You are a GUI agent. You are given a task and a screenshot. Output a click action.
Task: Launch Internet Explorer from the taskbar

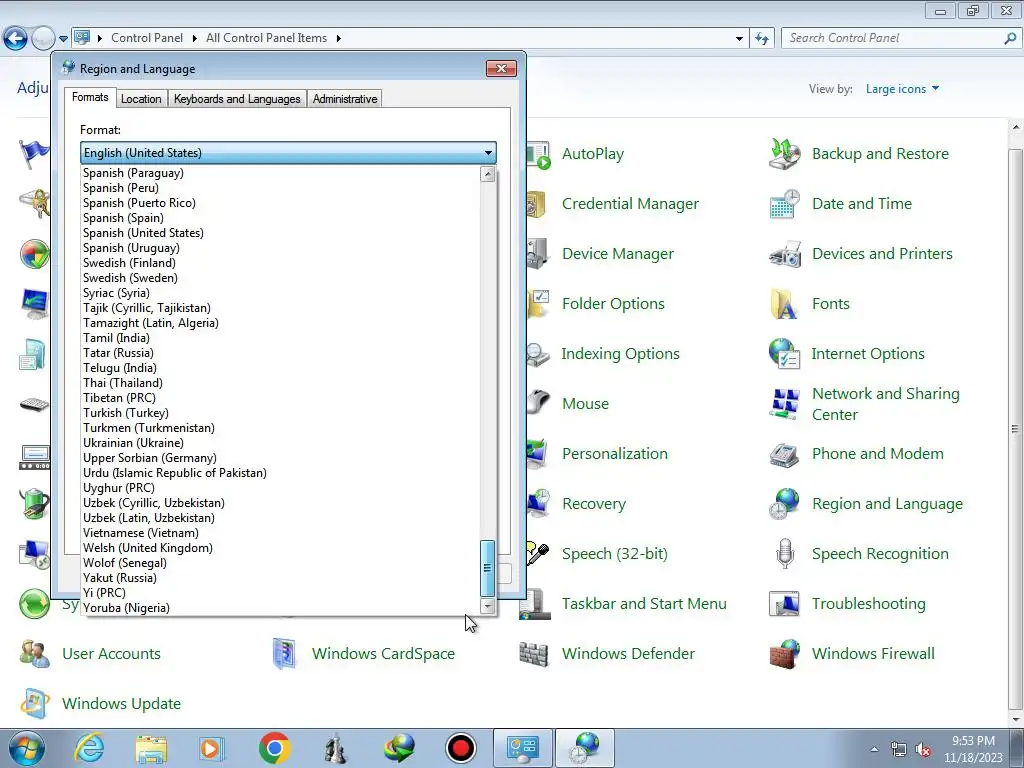click(89, 748)
